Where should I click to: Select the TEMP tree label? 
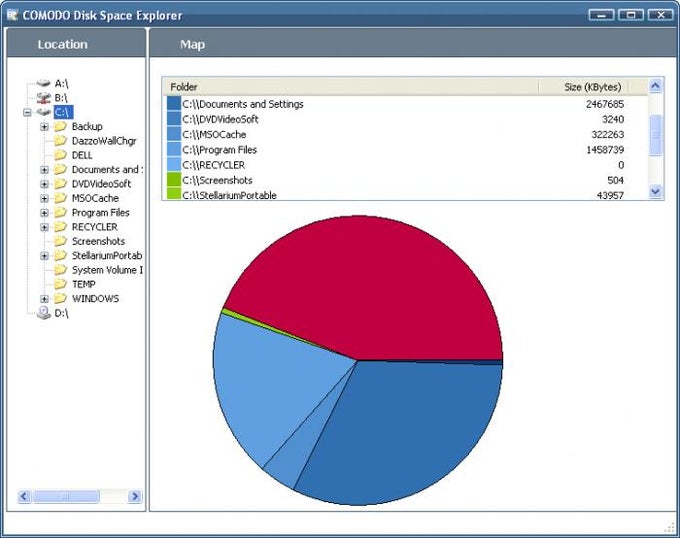point(83,284)
